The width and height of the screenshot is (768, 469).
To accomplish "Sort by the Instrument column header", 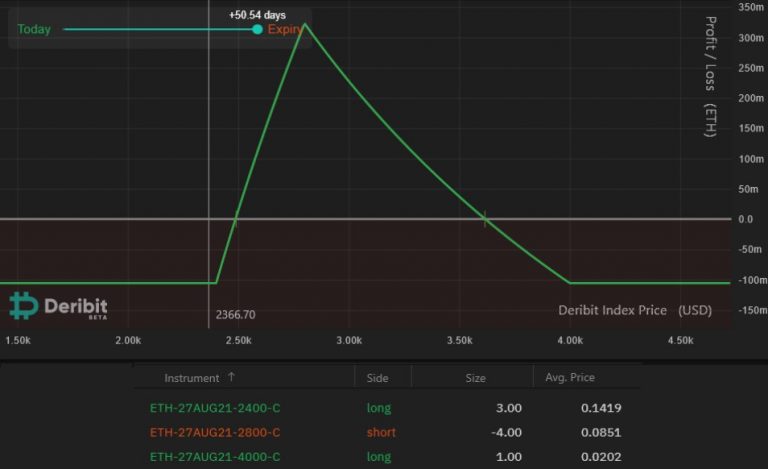I will 192,378.
